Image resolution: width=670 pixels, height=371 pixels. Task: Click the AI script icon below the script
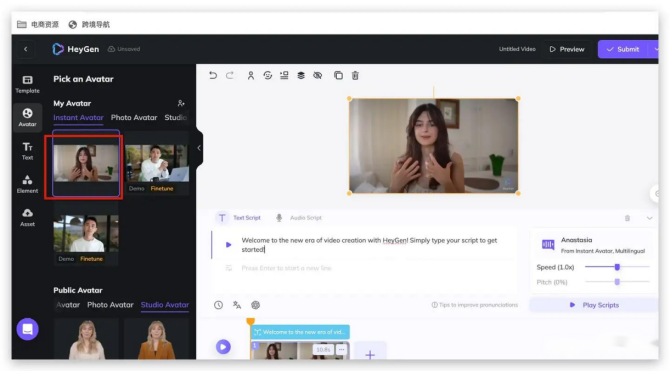coord(256,305)
